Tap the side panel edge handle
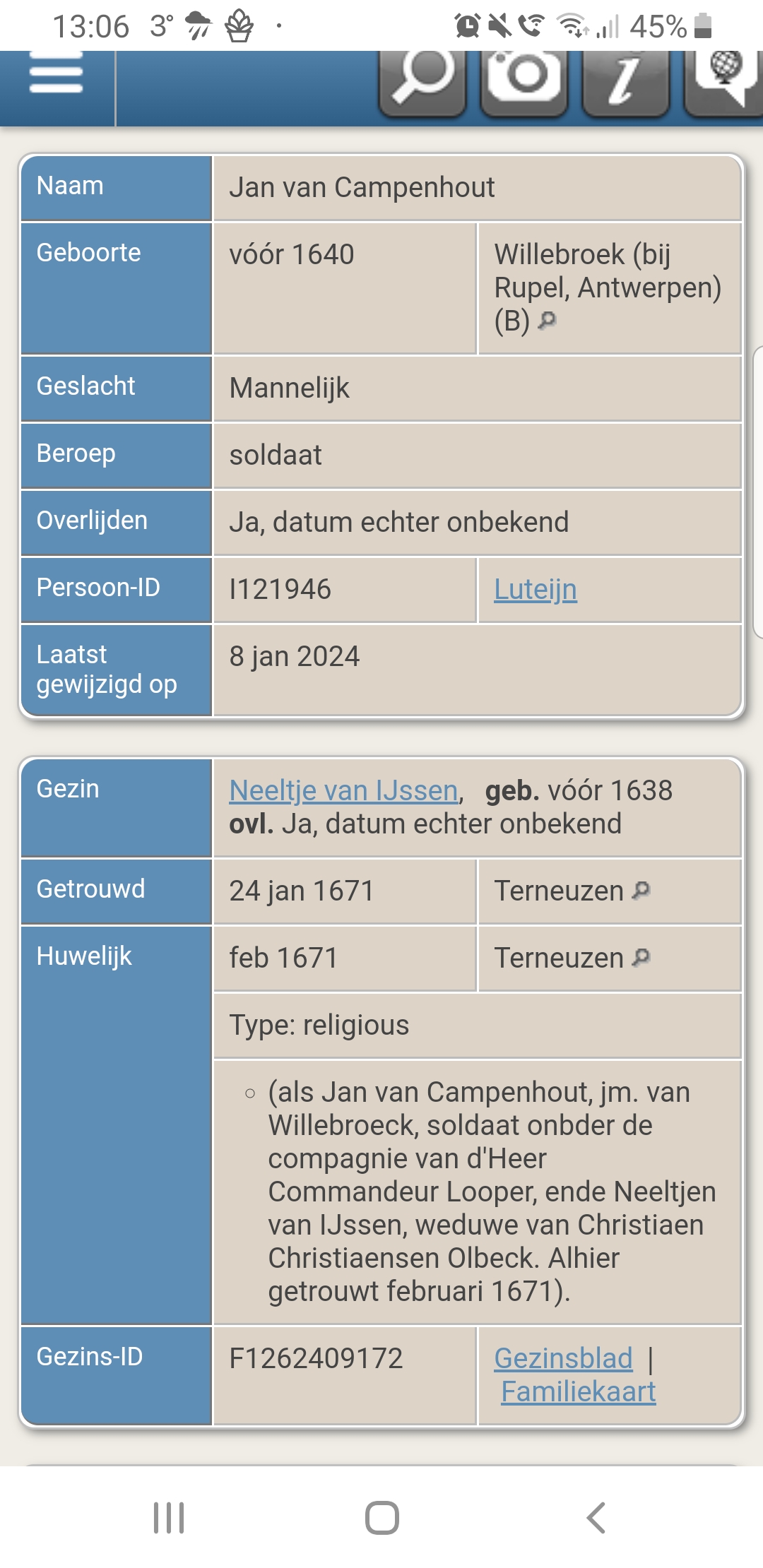The width and height of the screenshot is (763, 1568). (758, 492)
